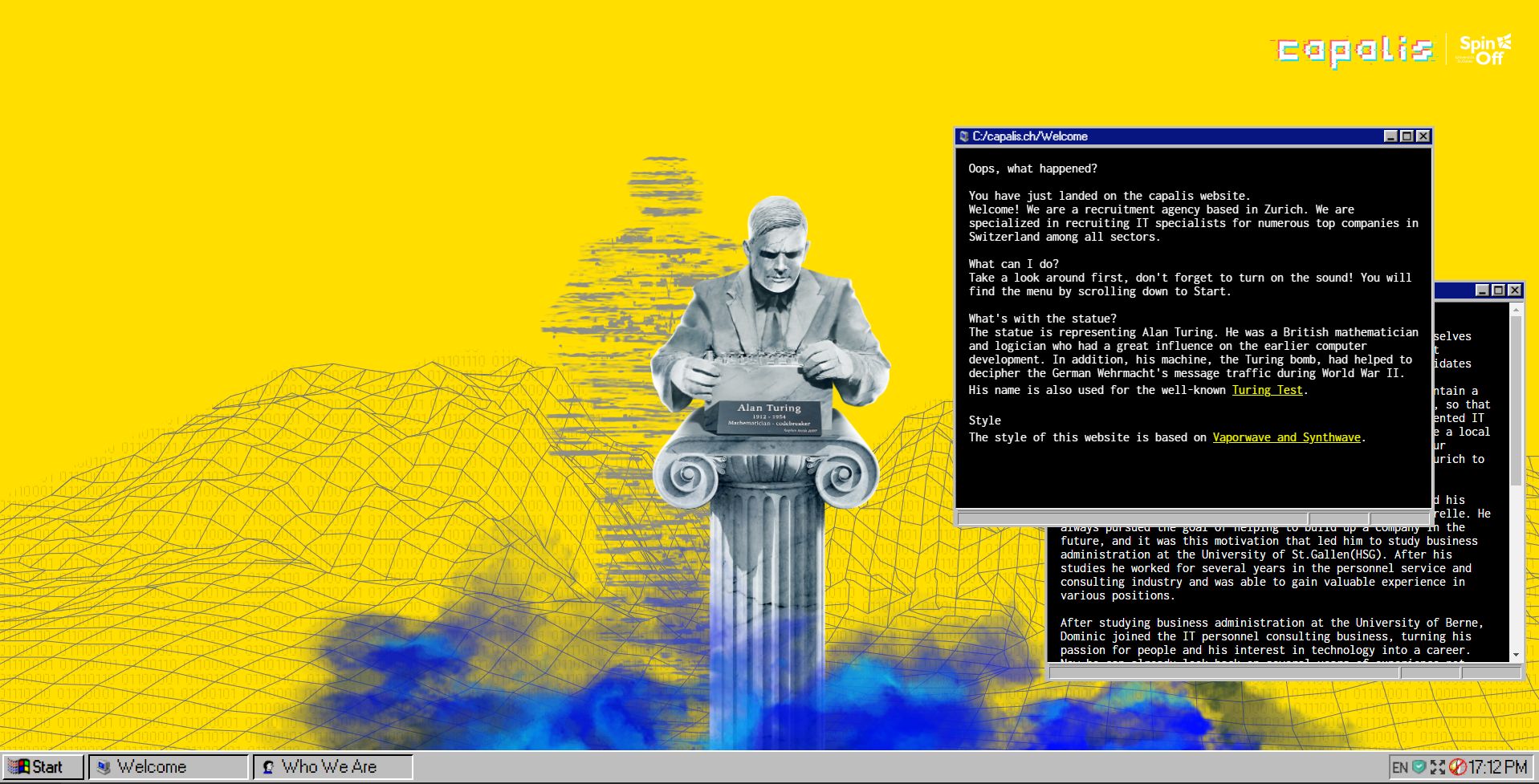
Task: Switch to the Who We Are taskbar window
Action: click(x=333, y=767)
